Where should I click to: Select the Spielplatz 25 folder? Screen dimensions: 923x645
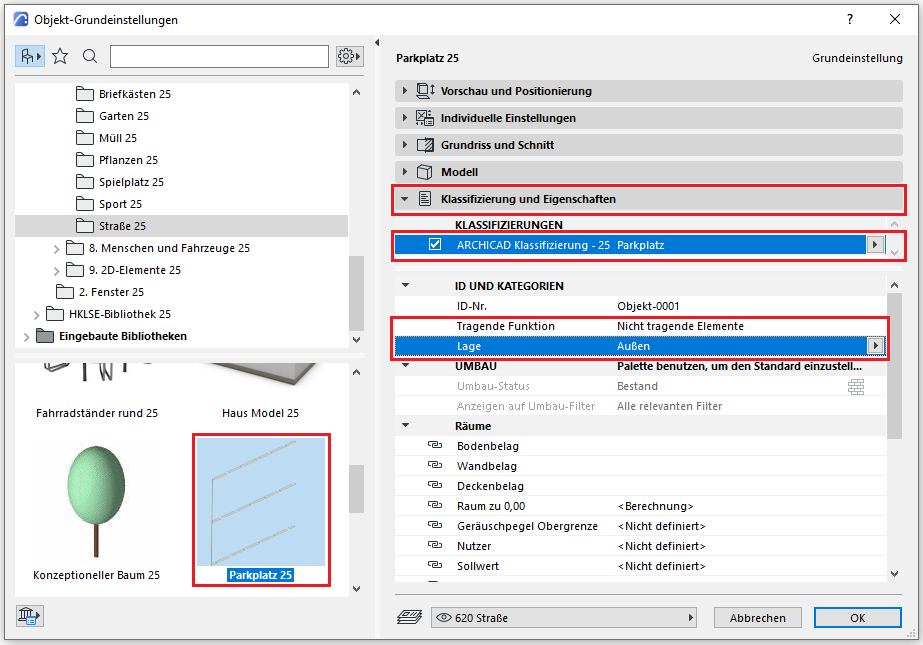click(130, 182)
